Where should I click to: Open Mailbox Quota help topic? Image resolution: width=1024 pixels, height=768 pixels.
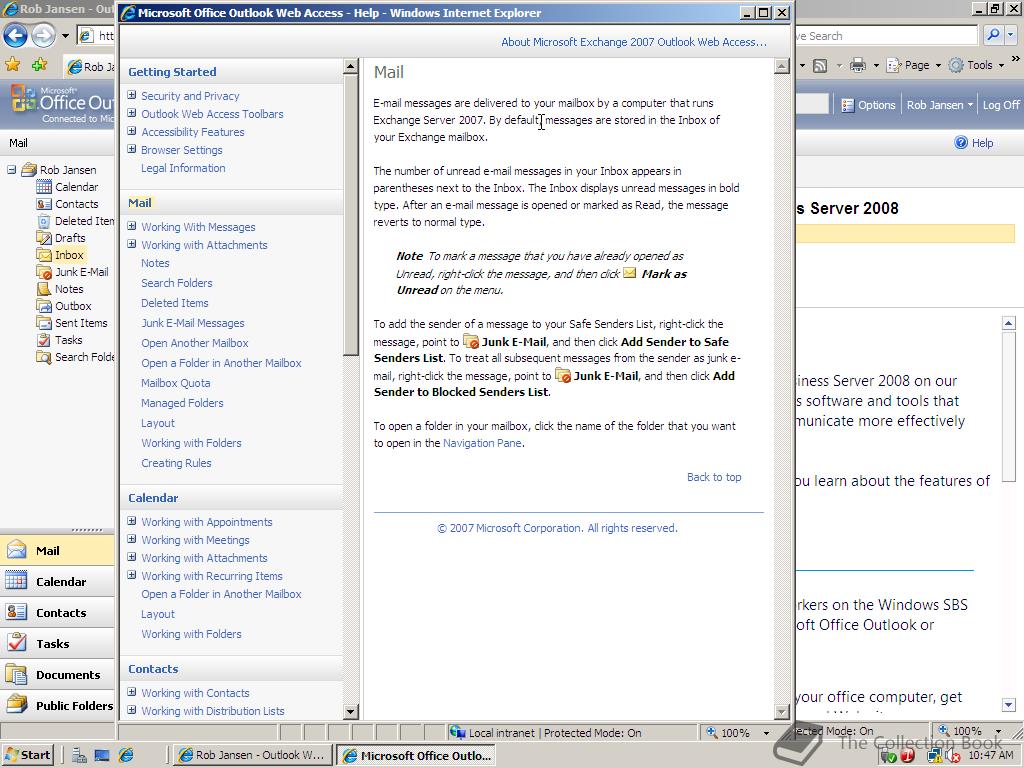click(176, 383)
